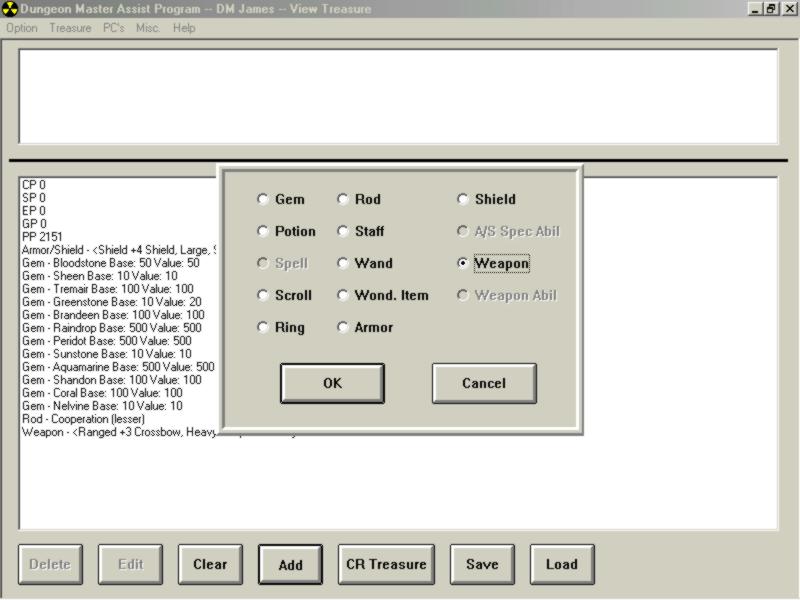Cancel the treasure type dialog

pyautogui.click(x=484, y=383)
